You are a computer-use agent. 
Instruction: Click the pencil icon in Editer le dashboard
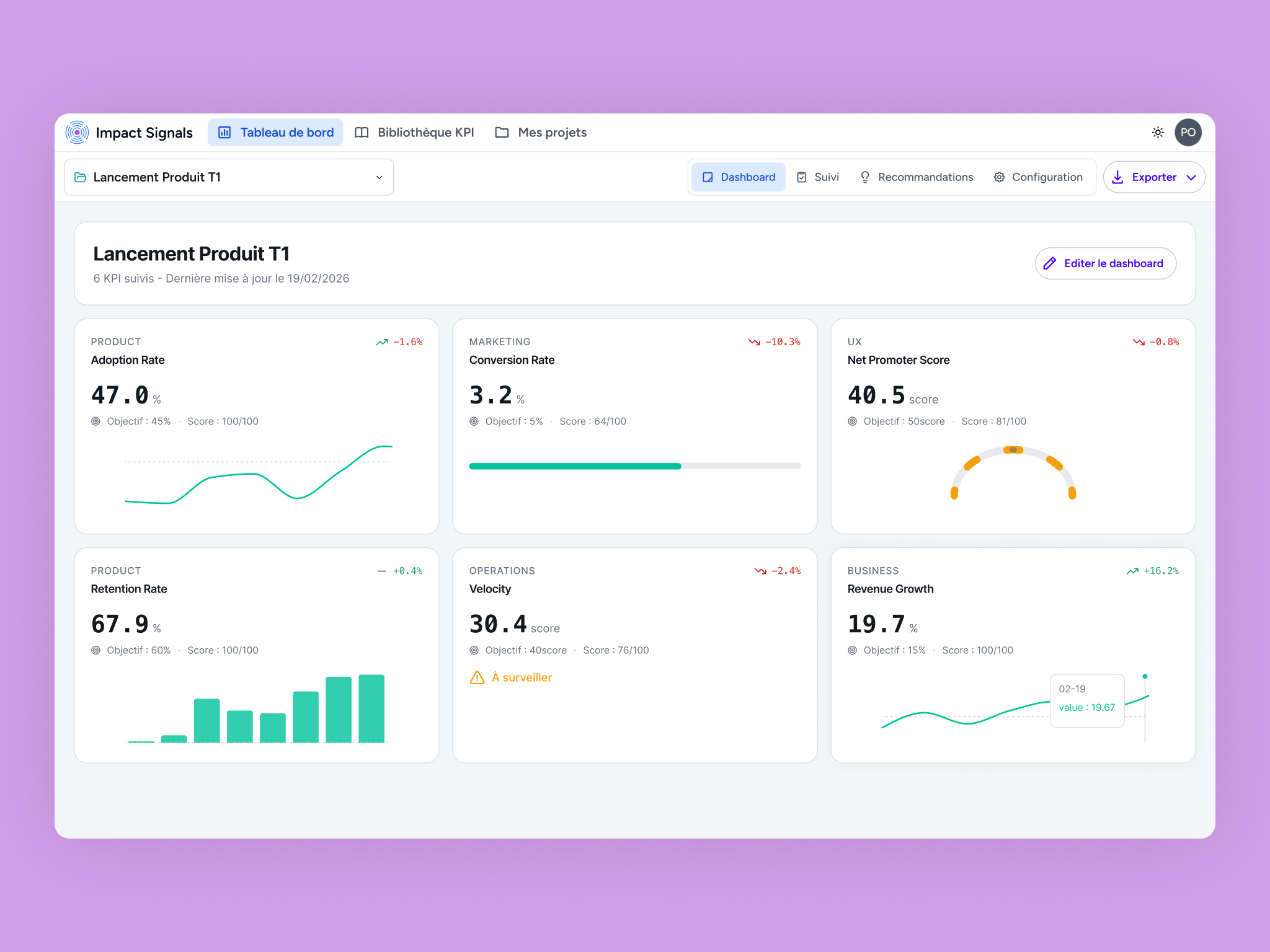[x=1049, y=263]
